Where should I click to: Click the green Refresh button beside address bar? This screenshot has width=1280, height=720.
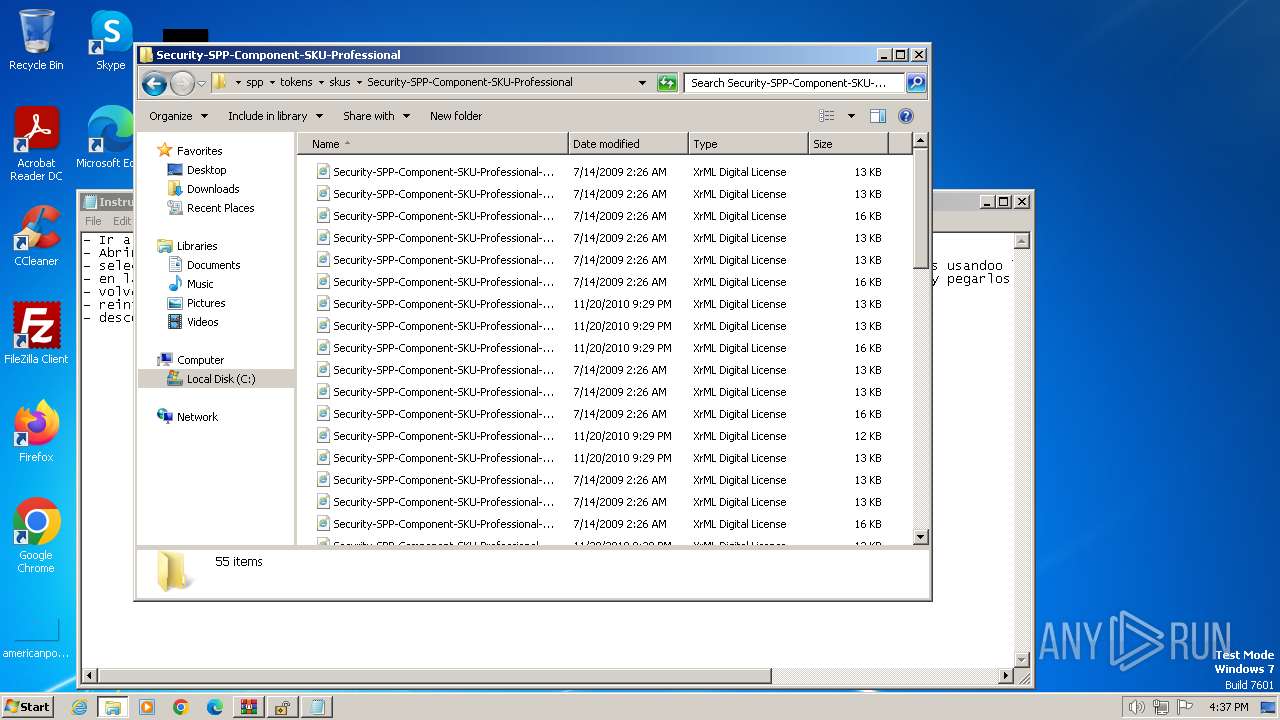tap(667, 83)
